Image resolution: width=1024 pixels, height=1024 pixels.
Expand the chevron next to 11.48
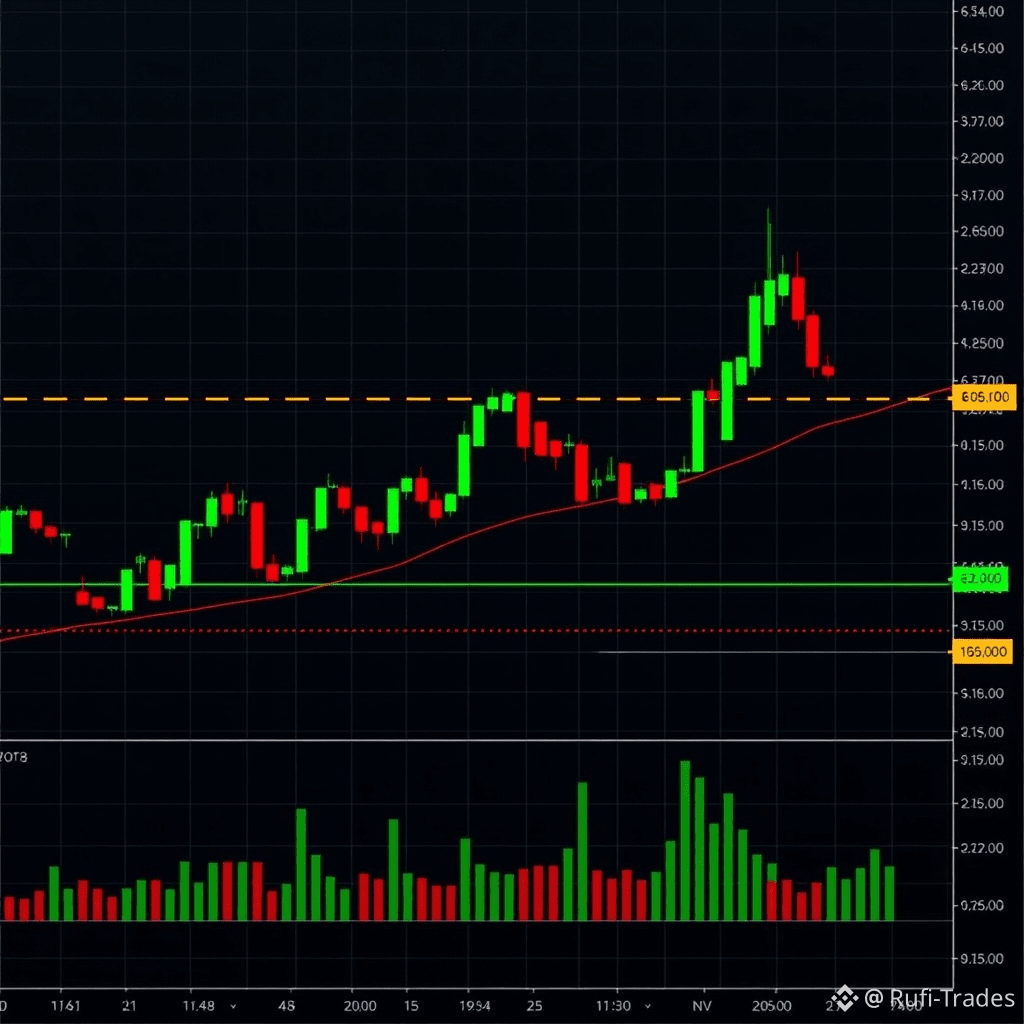coord(233,1006)
